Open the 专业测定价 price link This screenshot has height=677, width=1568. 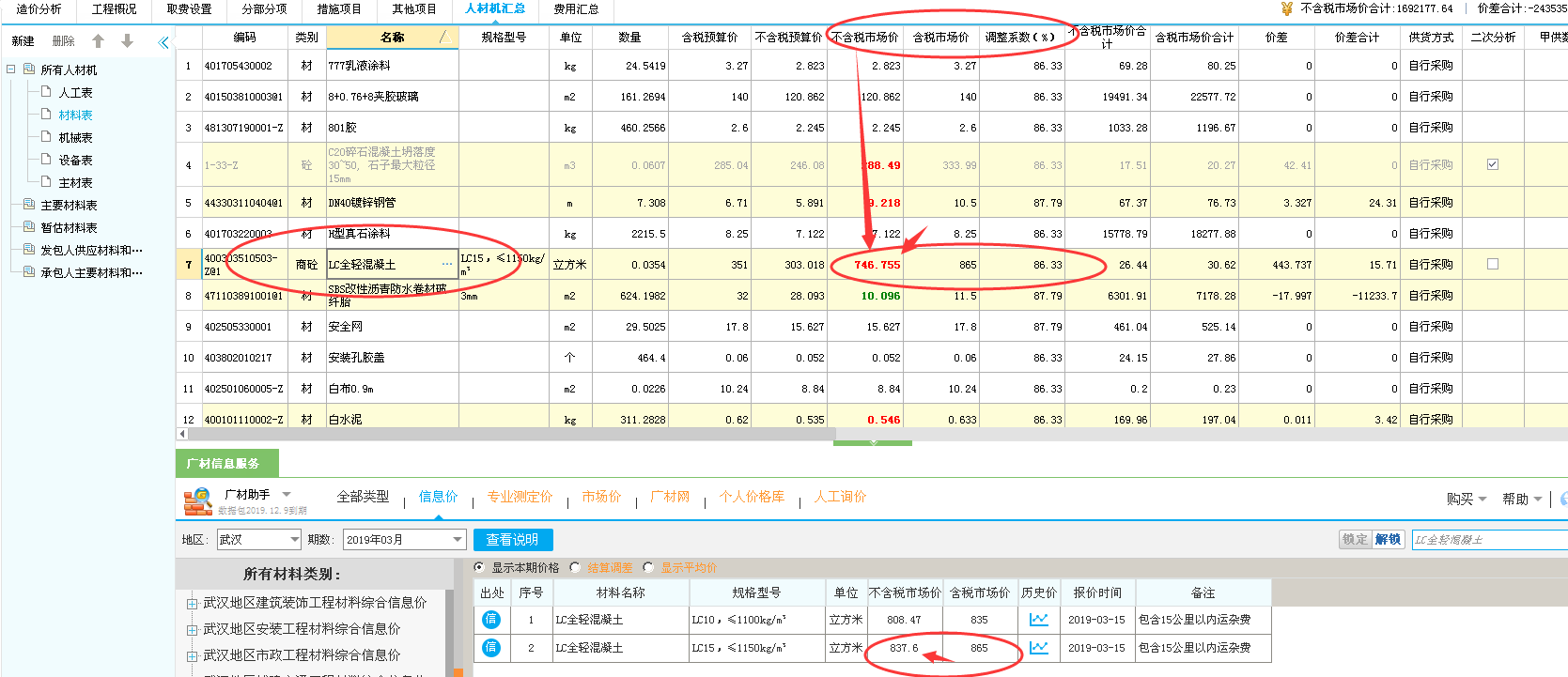click(520, 497)
